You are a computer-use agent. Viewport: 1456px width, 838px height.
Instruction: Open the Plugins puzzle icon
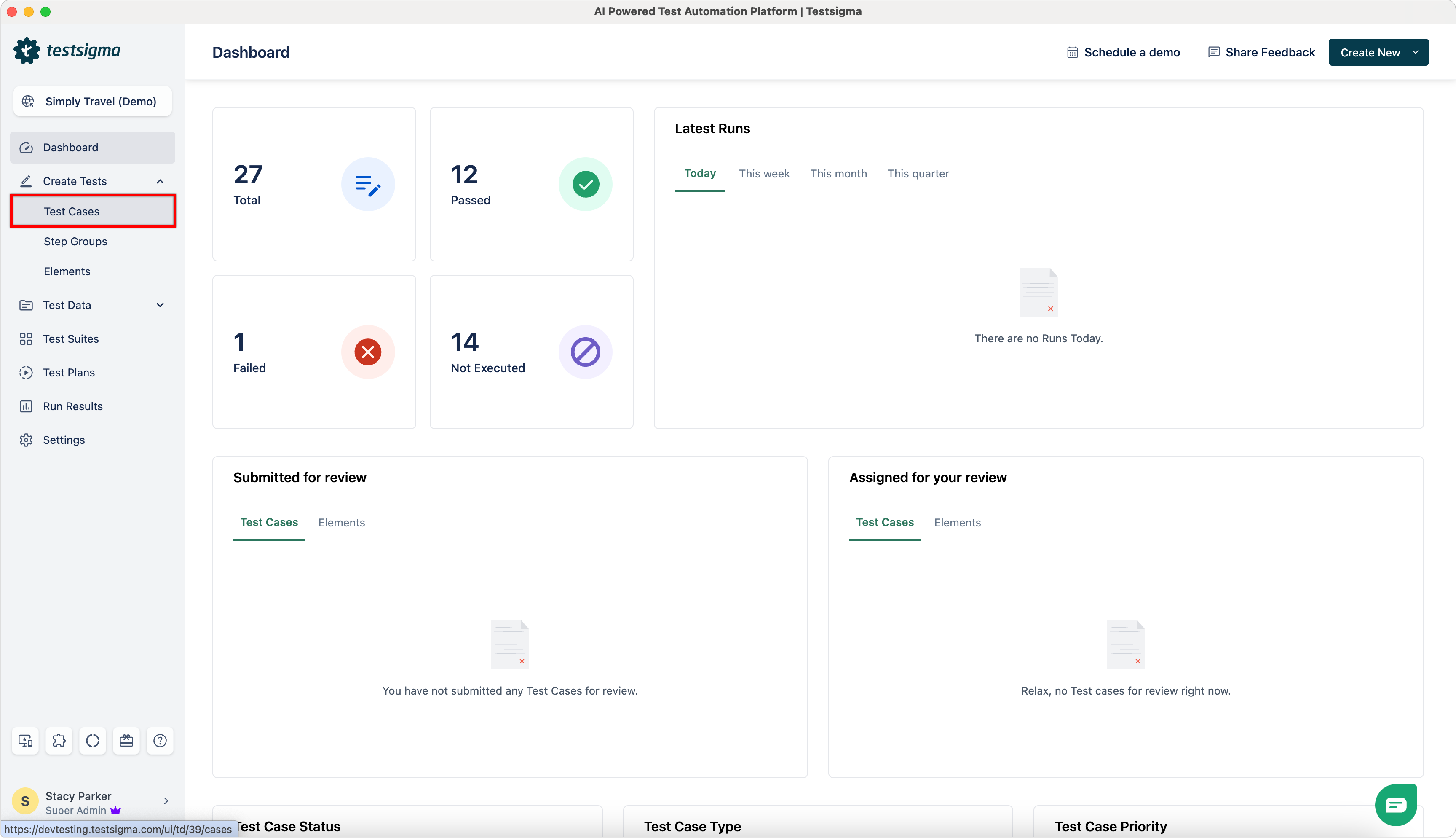(x=59, y=741)
